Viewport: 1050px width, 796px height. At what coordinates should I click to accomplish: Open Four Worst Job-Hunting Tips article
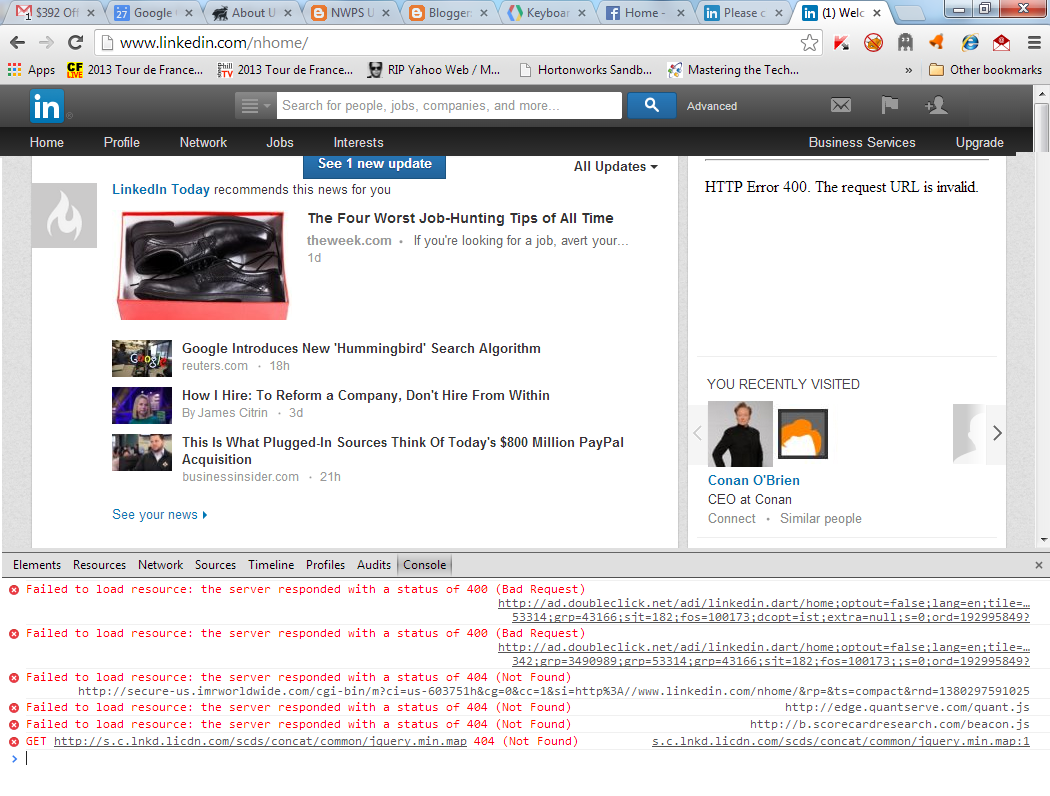point(460,218)
